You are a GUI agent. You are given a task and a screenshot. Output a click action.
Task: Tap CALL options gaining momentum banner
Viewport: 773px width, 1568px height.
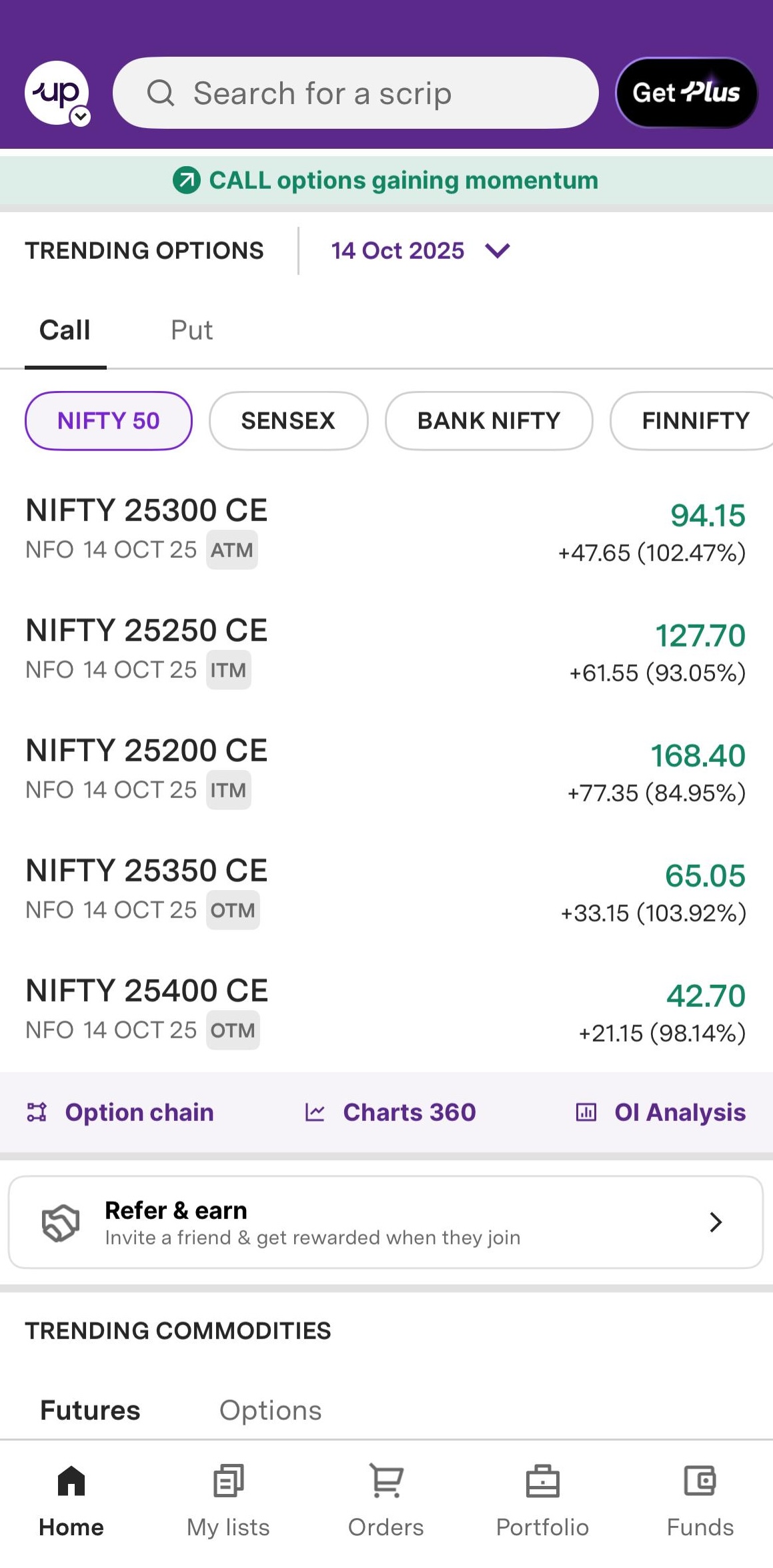coord(386,180)
